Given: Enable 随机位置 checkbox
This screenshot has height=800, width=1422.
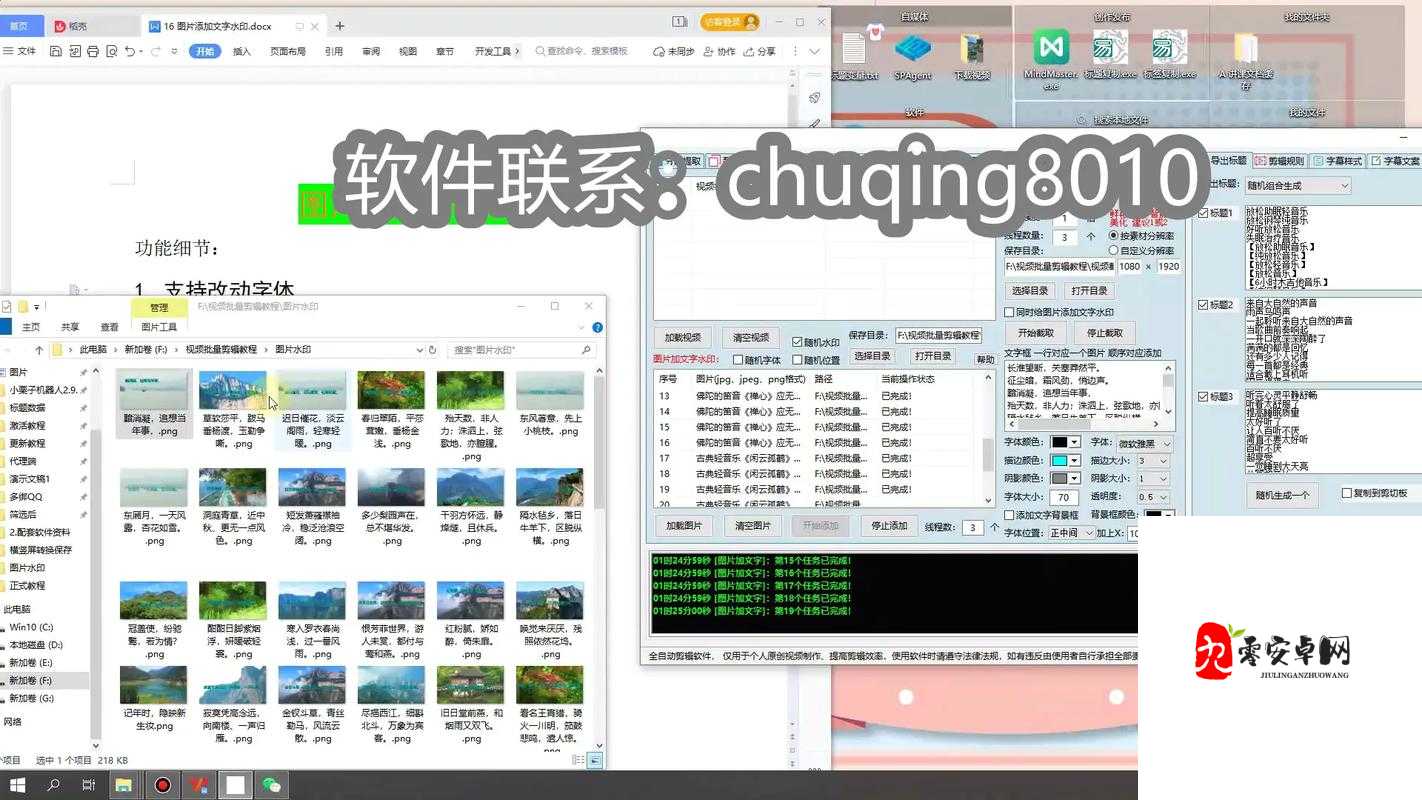Looking at the screenshot, I should coord(797,360).
